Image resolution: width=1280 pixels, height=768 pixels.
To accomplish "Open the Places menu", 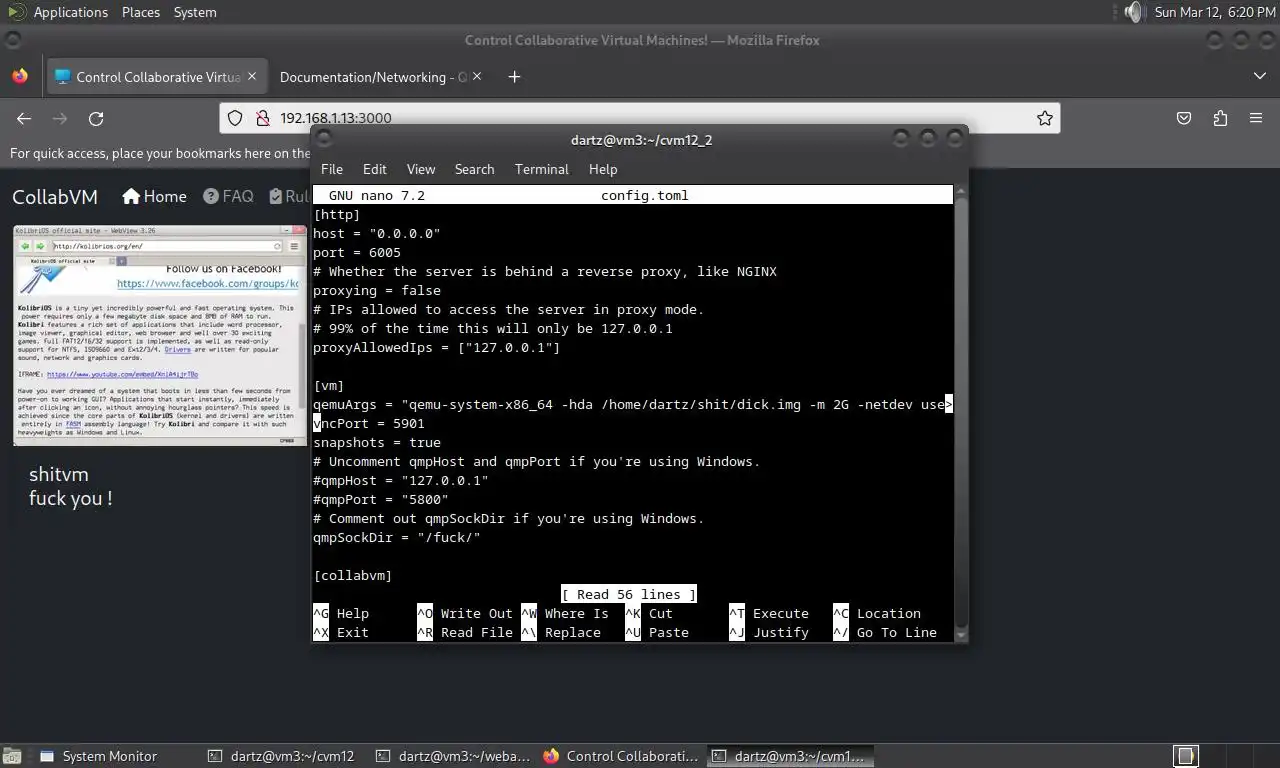I will [141, 12].
